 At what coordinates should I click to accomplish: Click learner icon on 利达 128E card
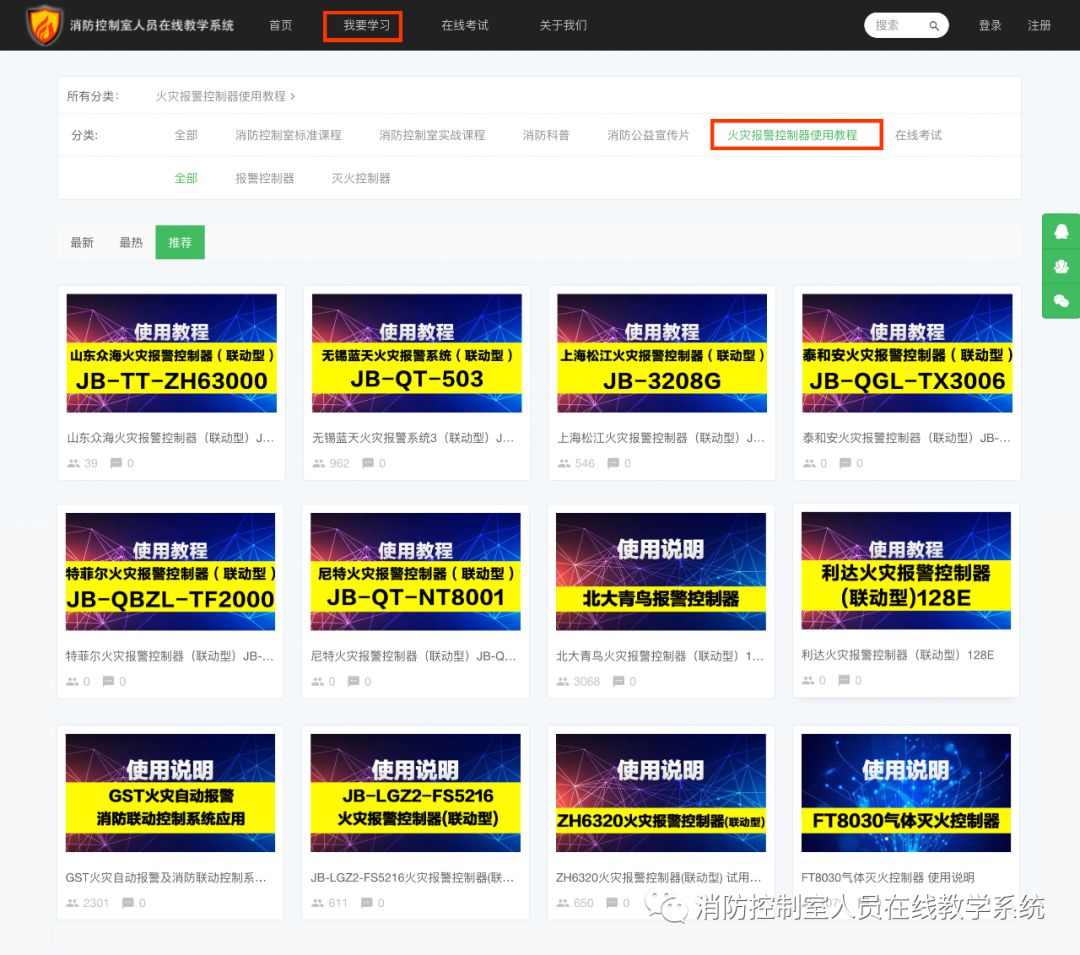pyautogui.click(x=808, y=680)
